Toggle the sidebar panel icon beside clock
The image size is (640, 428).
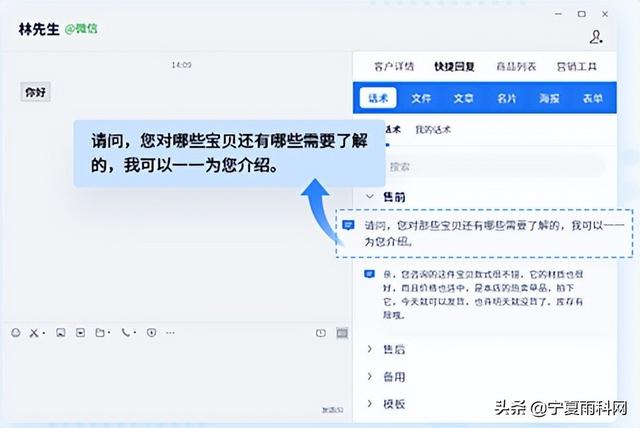[x=341, y=332]
